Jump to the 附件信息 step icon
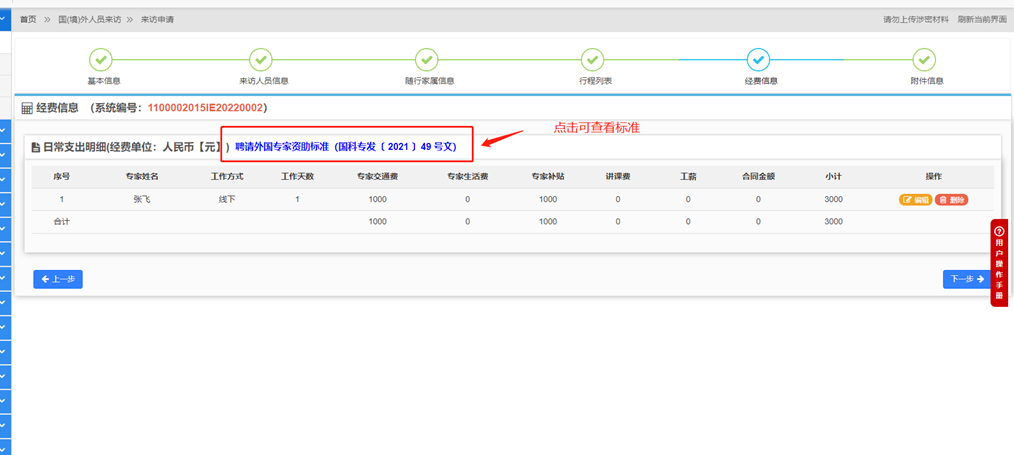The height and width of the screenshot is (455, 1014). tap(924, 60)
